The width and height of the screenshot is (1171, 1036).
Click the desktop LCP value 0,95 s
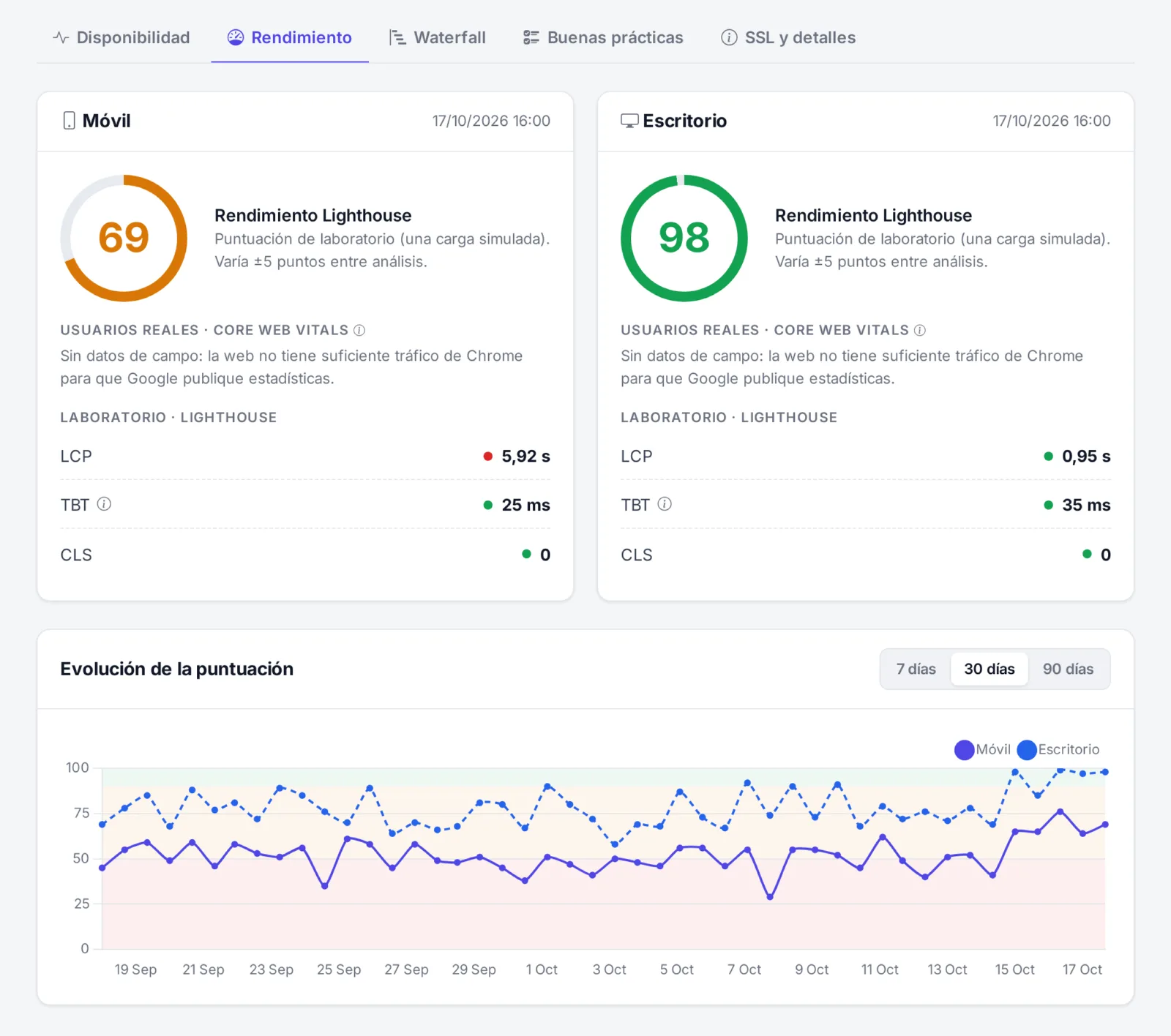(x=1086, y=457)
